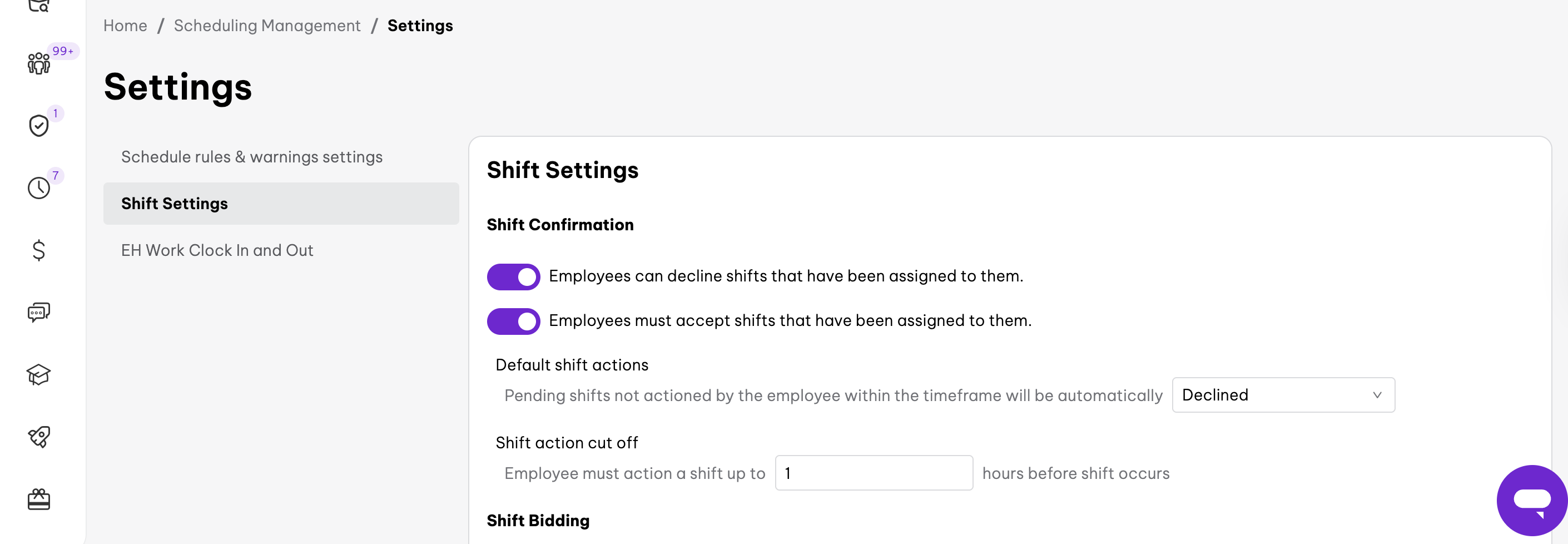The width and height of the screenshot is (1568, 544).
Task: Open the purple chat support bubble
Action: pos(1531,500)
